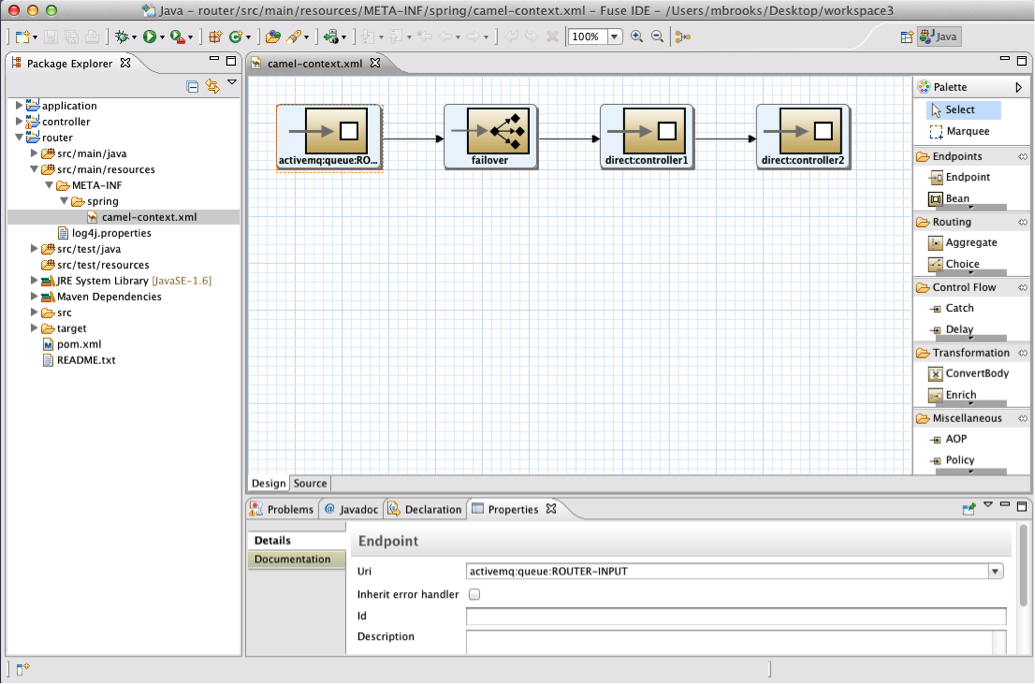The image size is (1035, 684).
Task: Open the zoom percentage dropdown
Action: 614,37
